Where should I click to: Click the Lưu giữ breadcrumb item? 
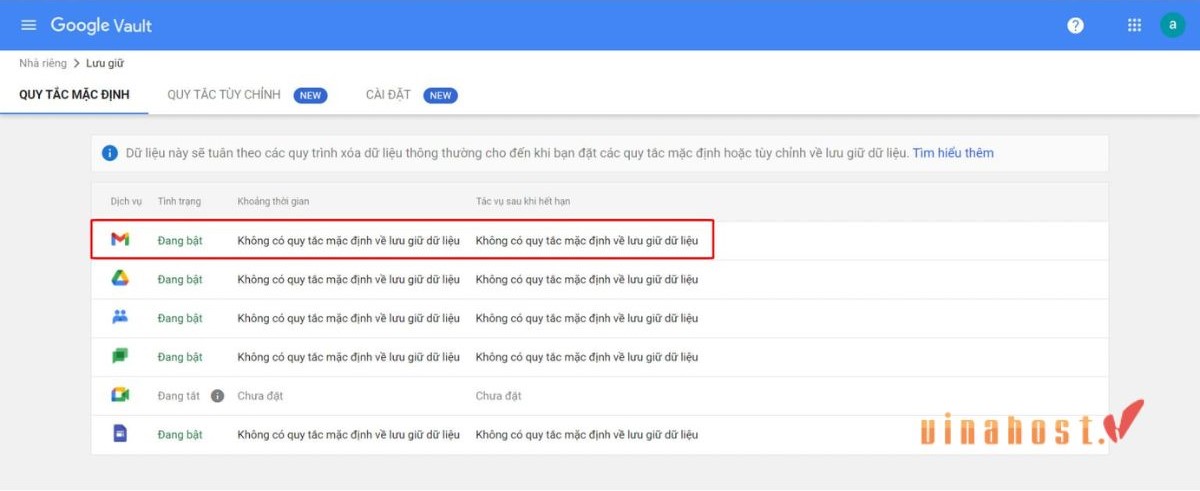point(105,63)
